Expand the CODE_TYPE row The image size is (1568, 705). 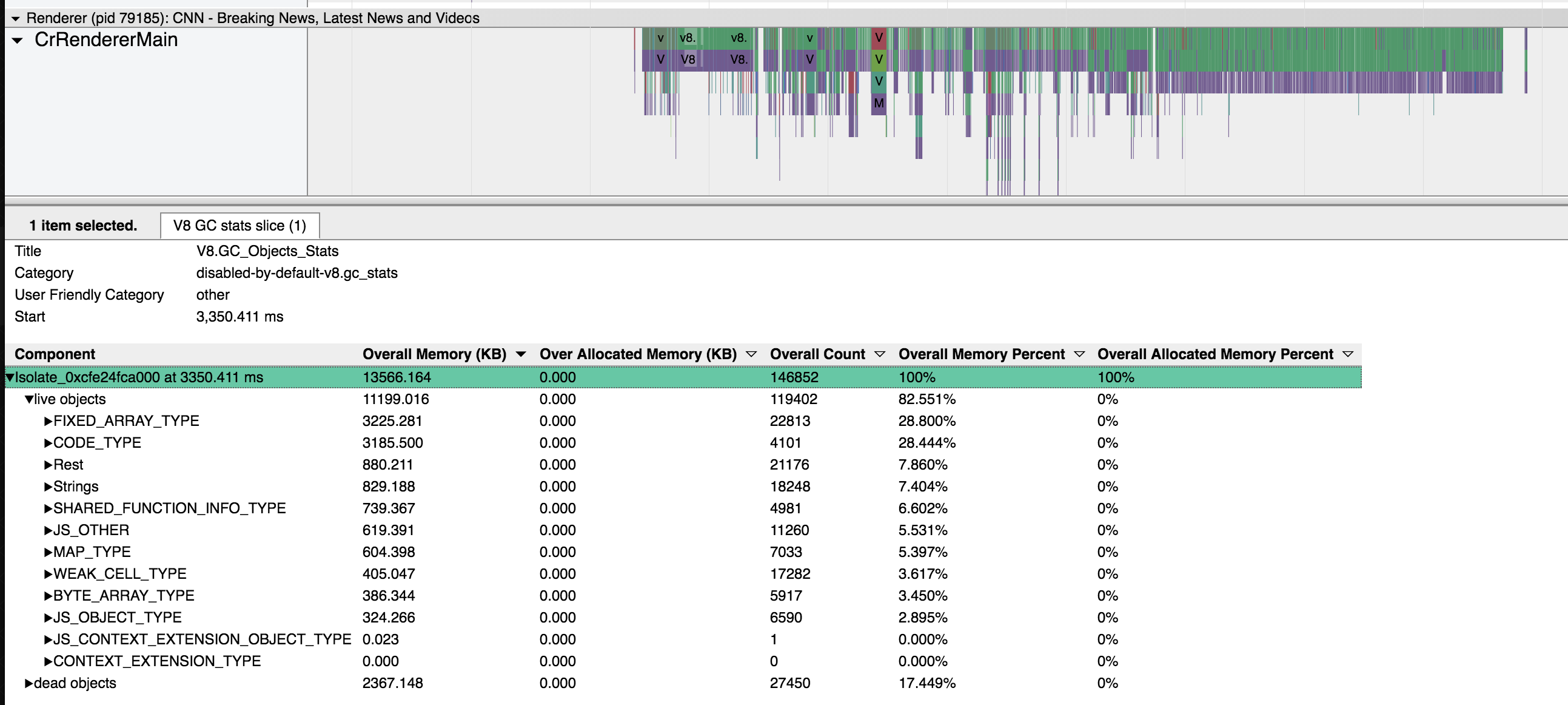tap(48, 444)
